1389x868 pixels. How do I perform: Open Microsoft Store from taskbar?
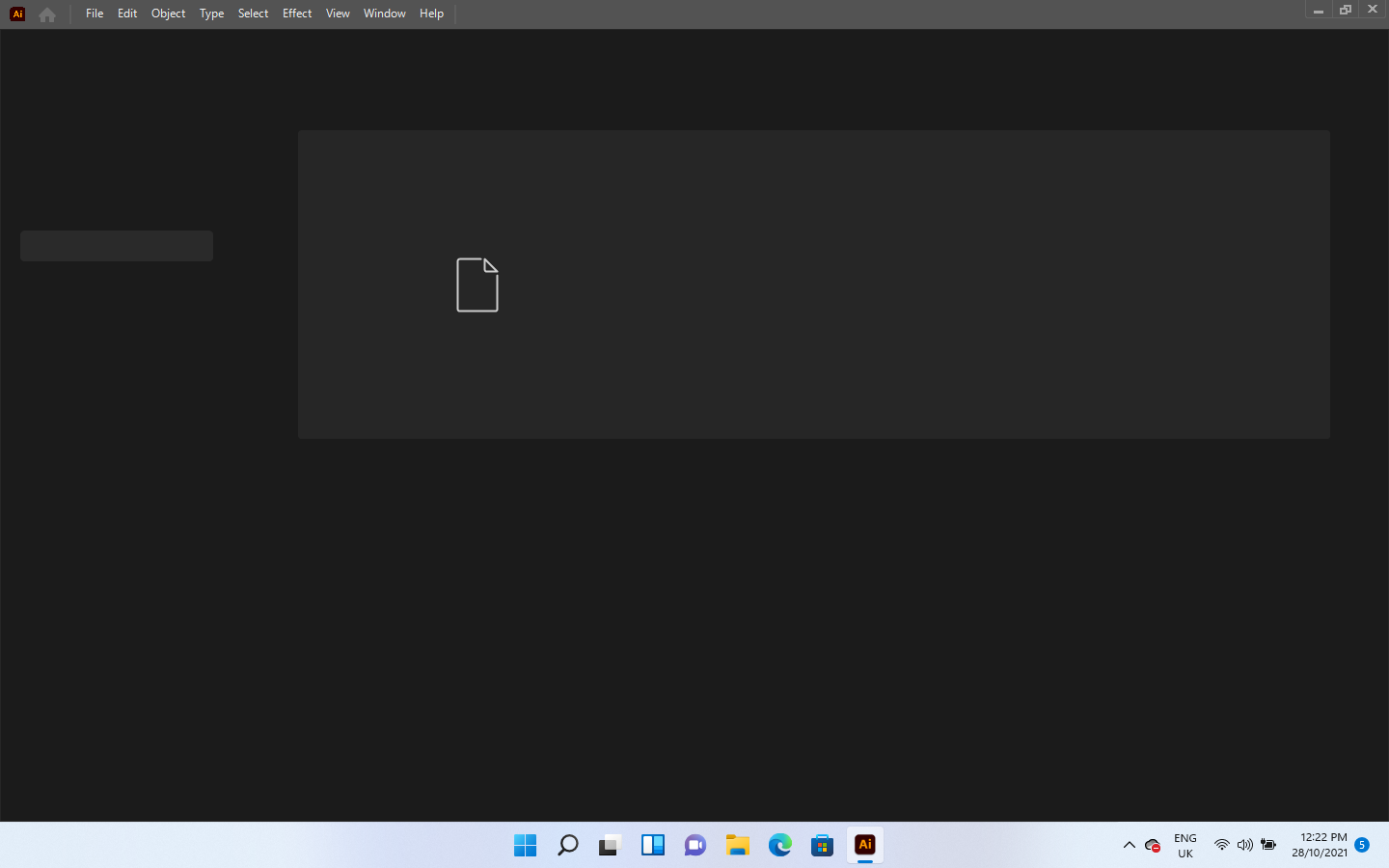pos(822,845)
